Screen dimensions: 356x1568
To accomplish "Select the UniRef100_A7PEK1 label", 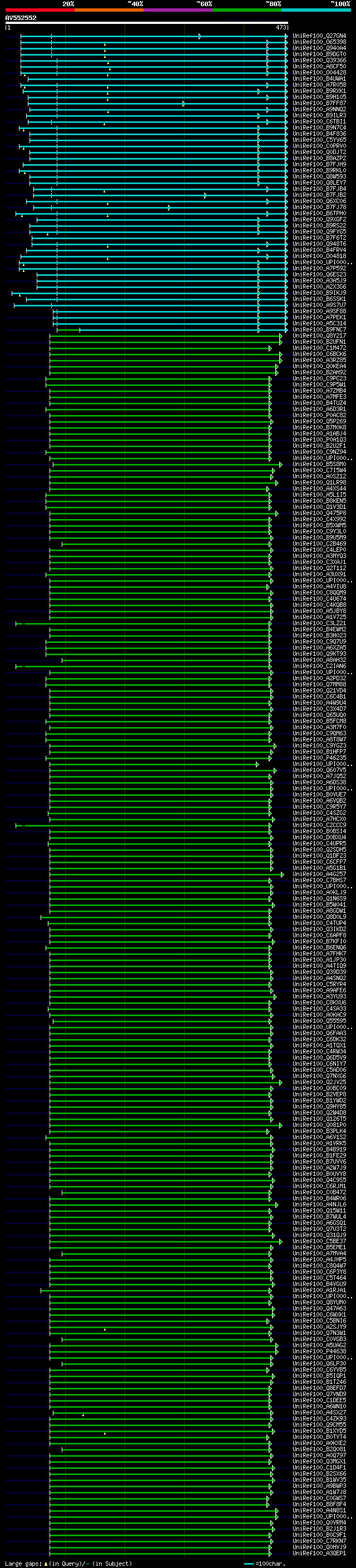I will pos(319,317).
